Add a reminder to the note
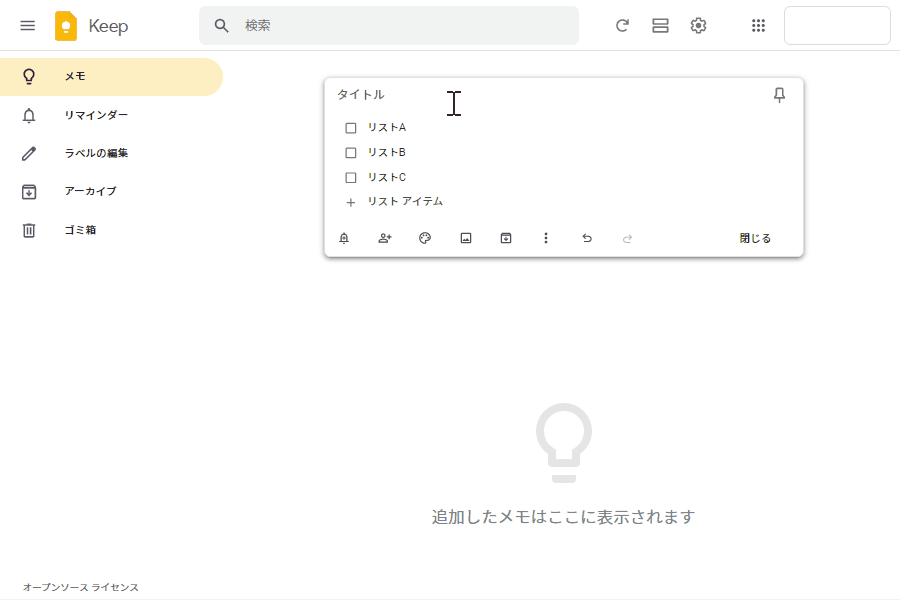Screen dimensions: 900x600 click(344, 238)
